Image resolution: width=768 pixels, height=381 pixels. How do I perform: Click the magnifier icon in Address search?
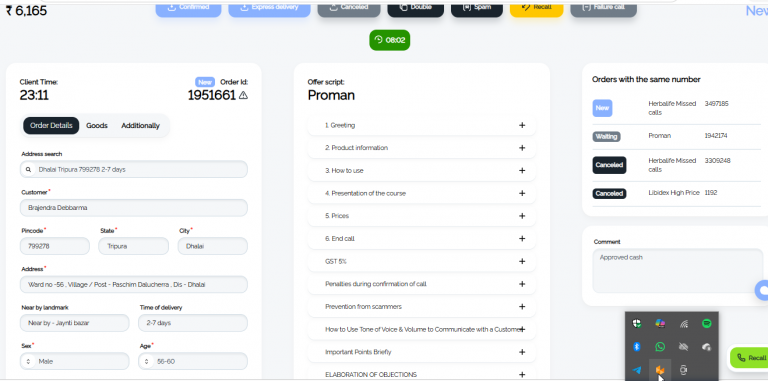point(28,169)
